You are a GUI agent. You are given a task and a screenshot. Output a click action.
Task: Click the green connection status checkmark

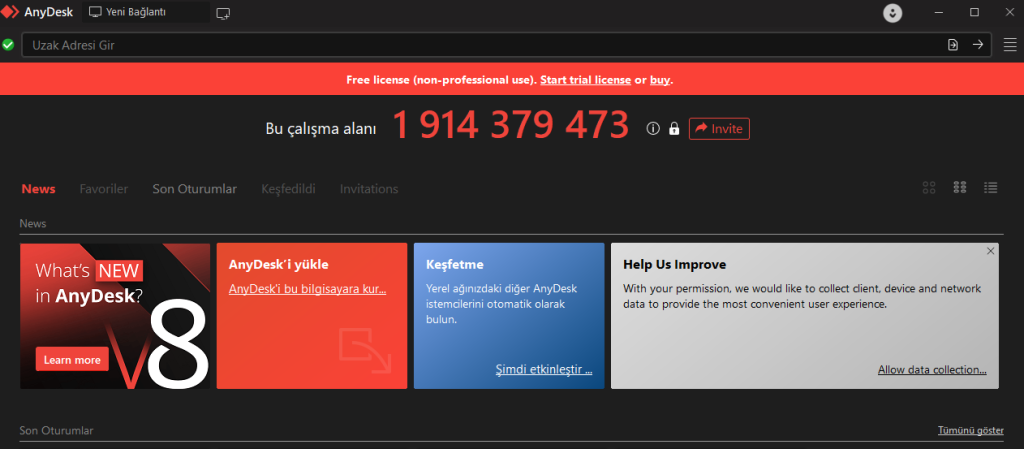(8, 44)
